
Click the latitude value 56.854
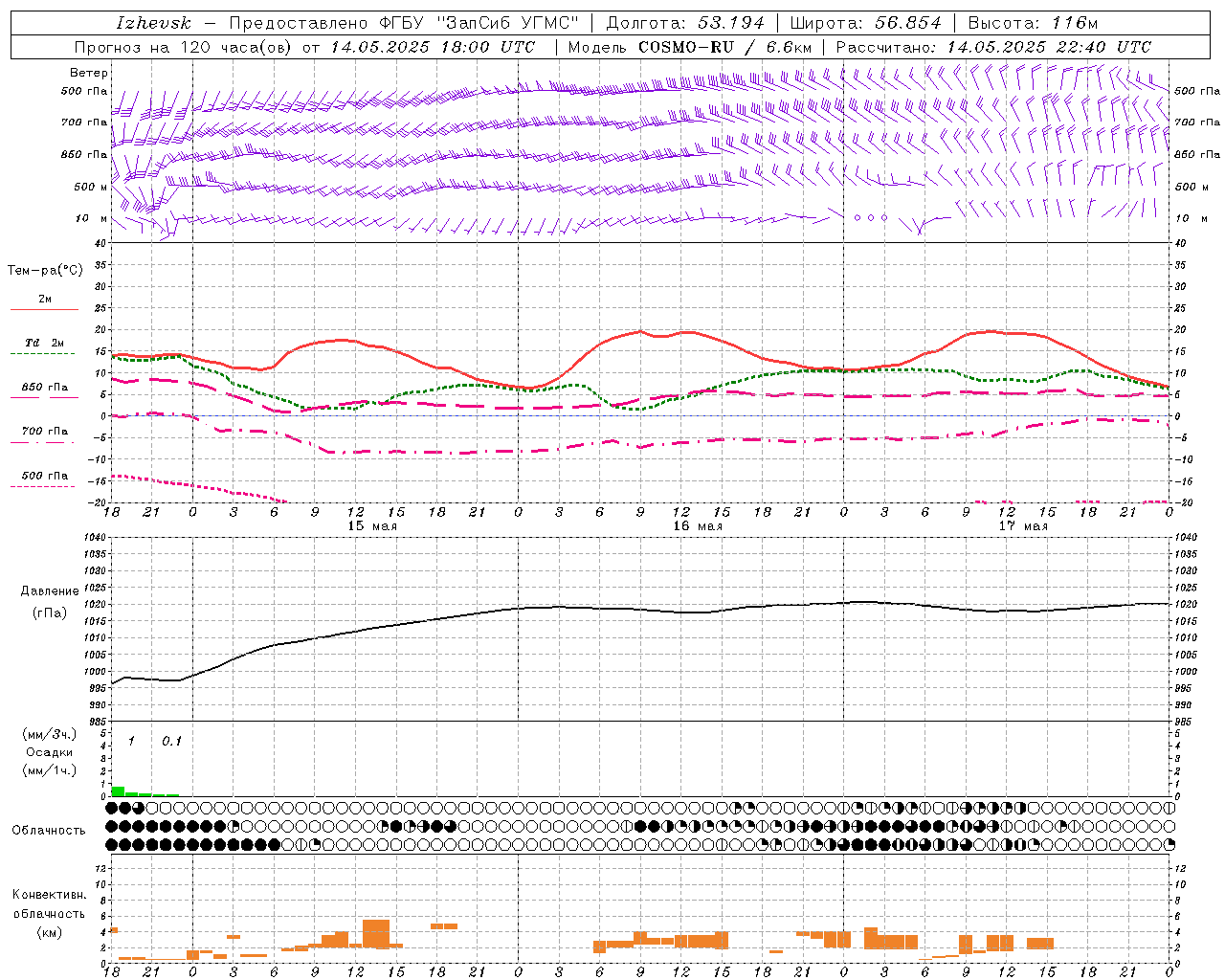tap(908, 23)
